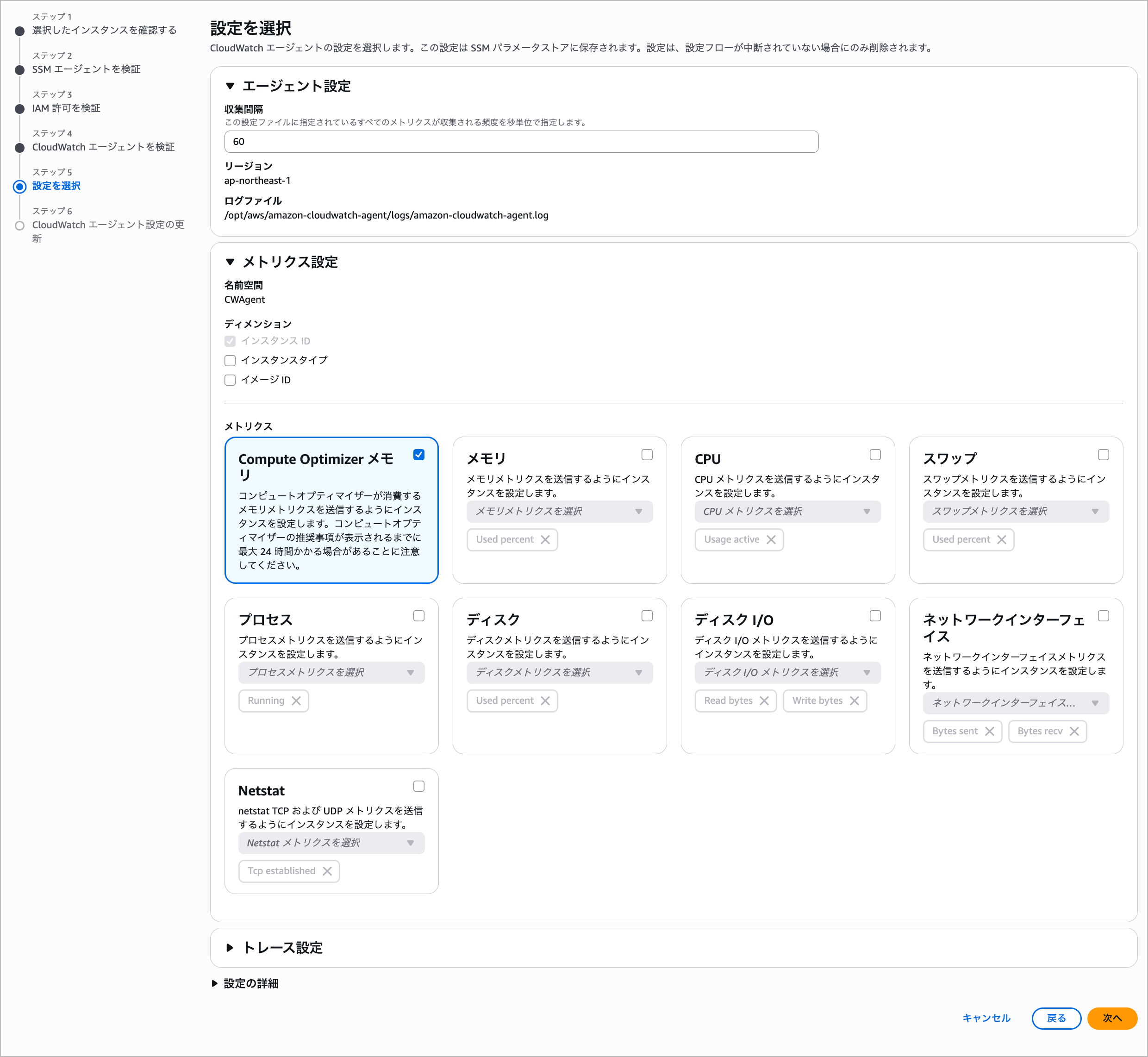Go to step 4 CloudWatch エージェントを検証

point(103,147)
